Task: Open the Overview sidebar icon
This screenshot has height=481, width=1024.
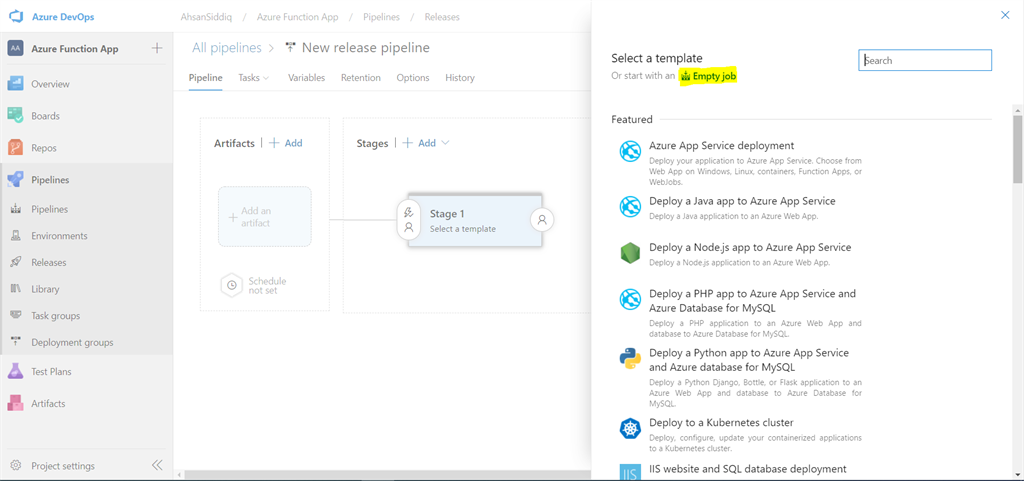Action: click(x=16, y=84)
